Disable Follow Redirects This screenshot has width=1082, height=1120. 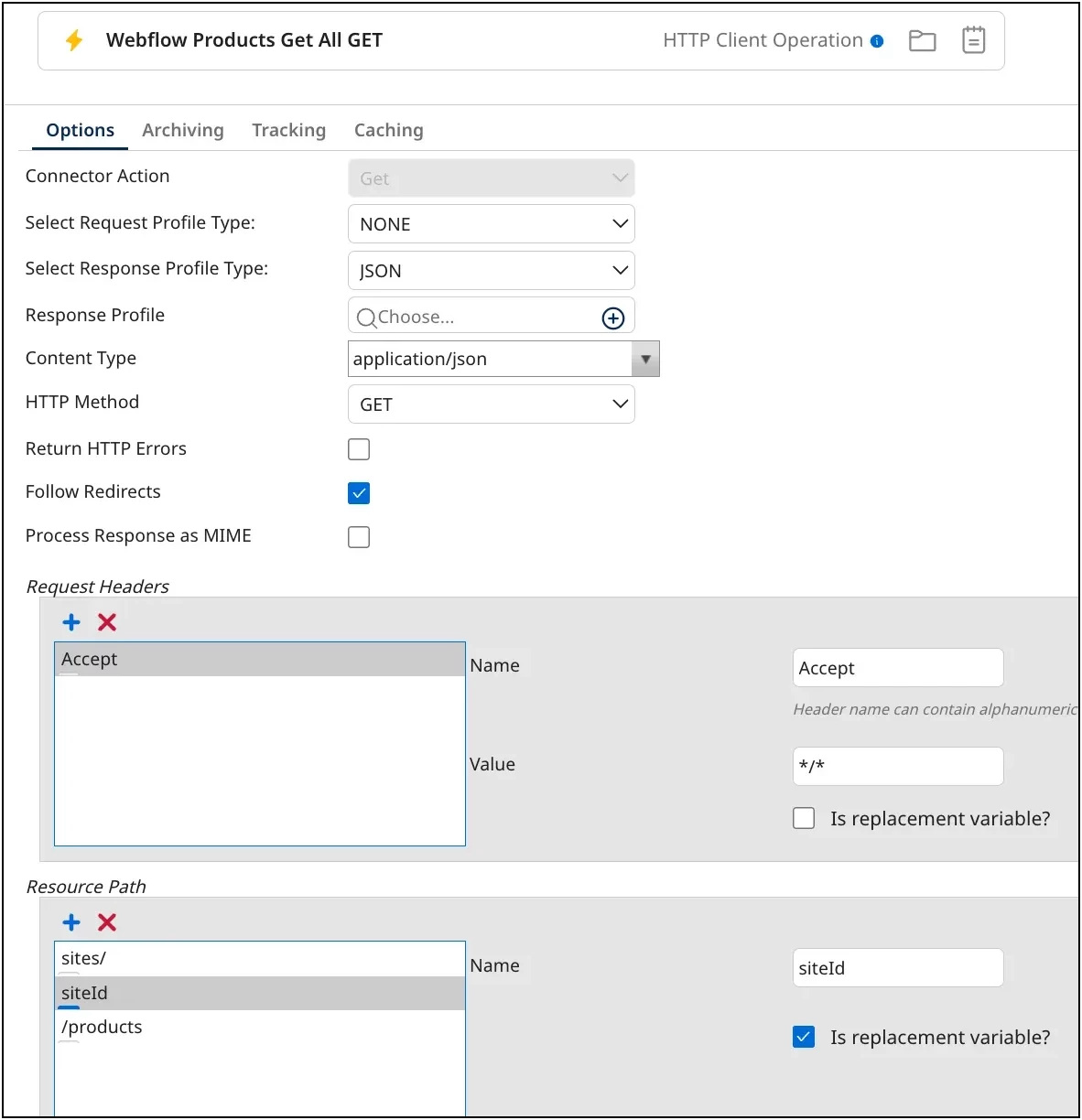[x=359, y=492]
